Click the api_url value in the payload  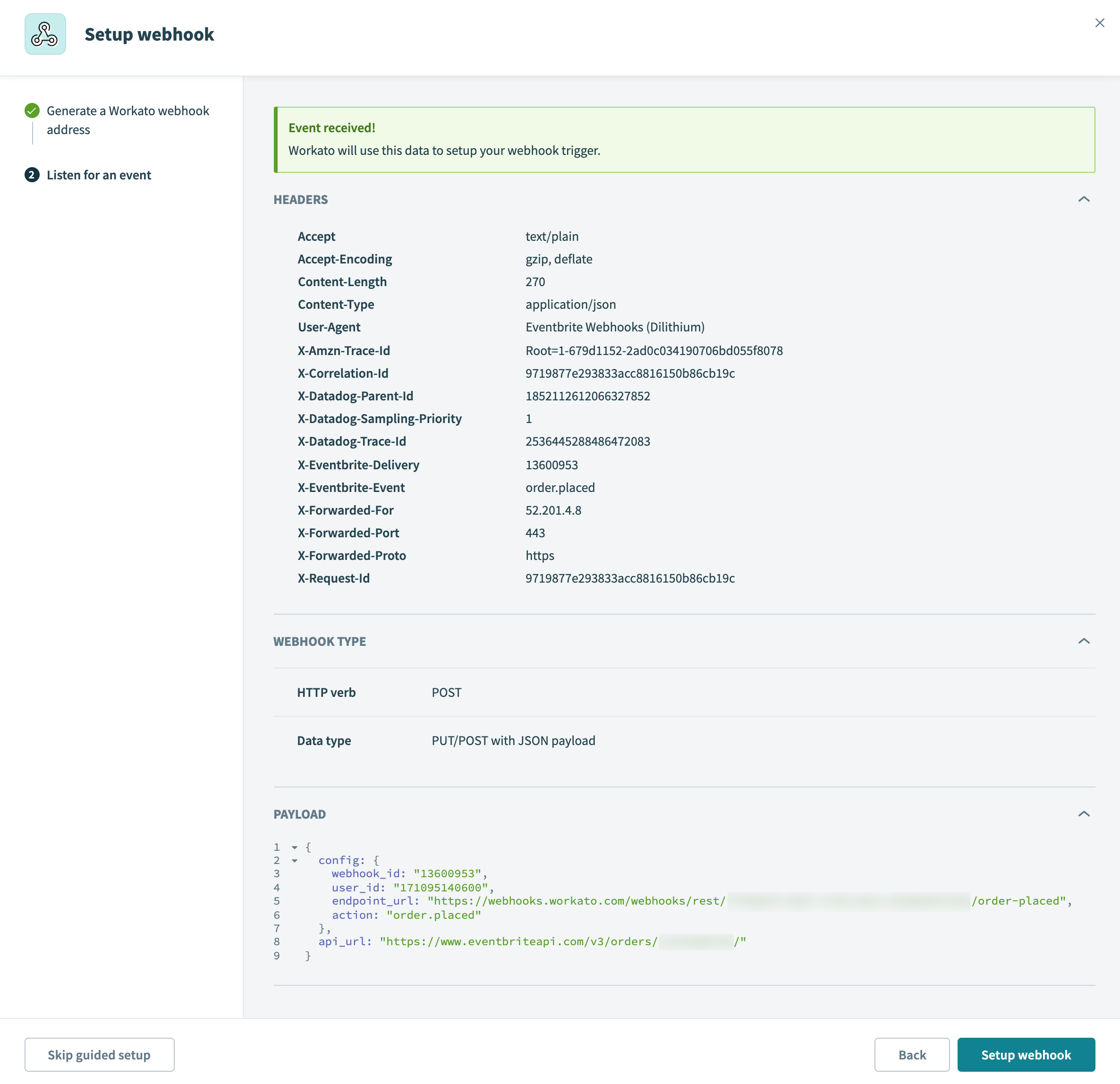pyautogui.click(x=560, y=942)
